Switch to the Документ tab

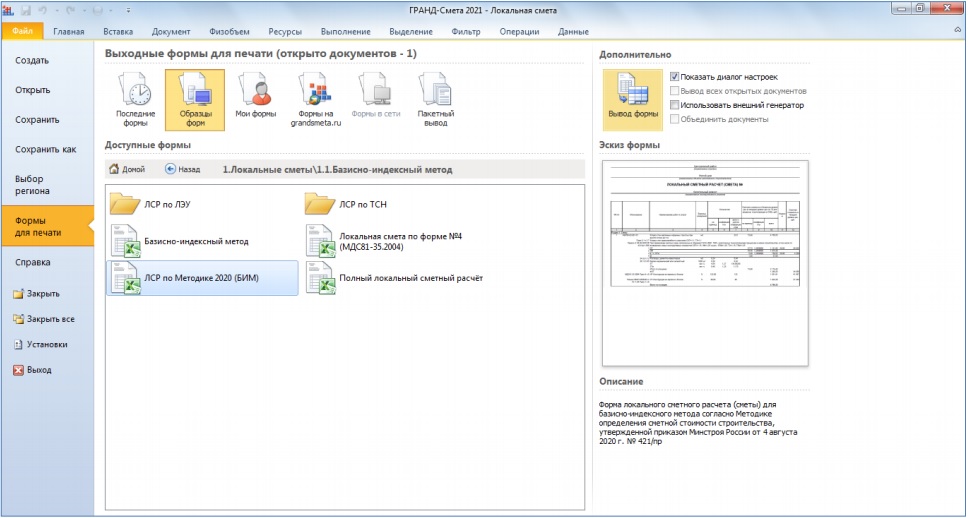point(171,31)
